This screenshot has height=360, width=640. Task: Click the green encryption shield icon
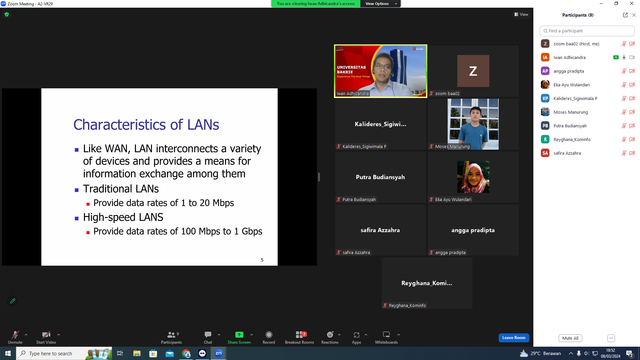tap(7, 14)
